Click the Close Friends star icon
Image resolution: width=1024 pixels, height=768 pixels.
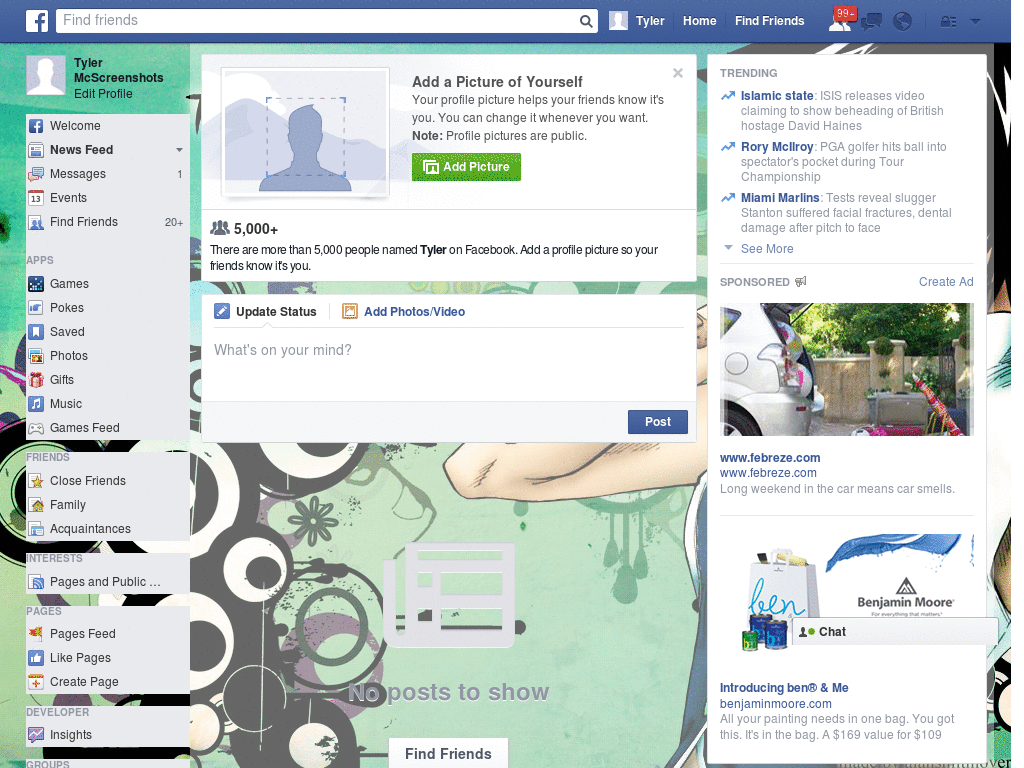click(36, 481)
